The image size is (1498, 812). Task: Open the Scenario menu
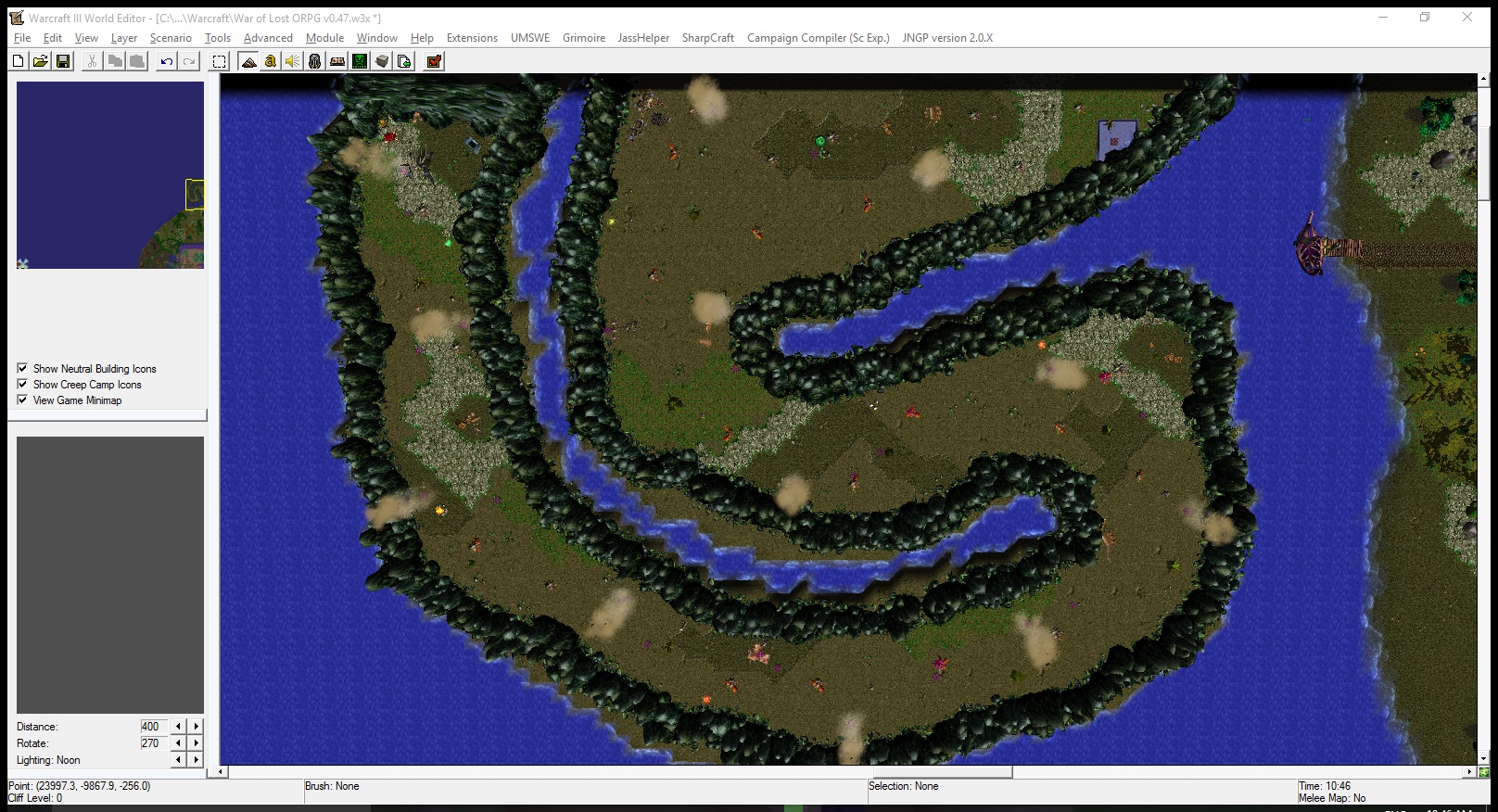171,38
